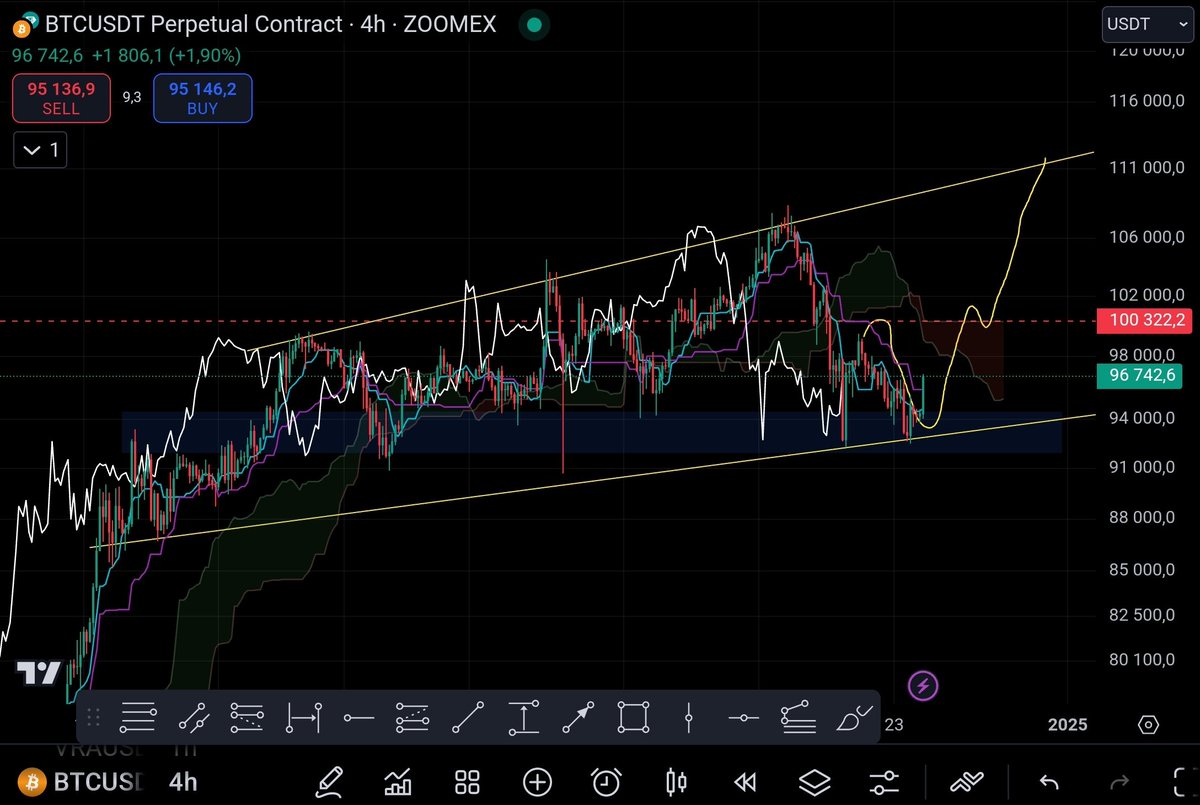Click the 2025 label on the time axis

(x=1066, y=725)
